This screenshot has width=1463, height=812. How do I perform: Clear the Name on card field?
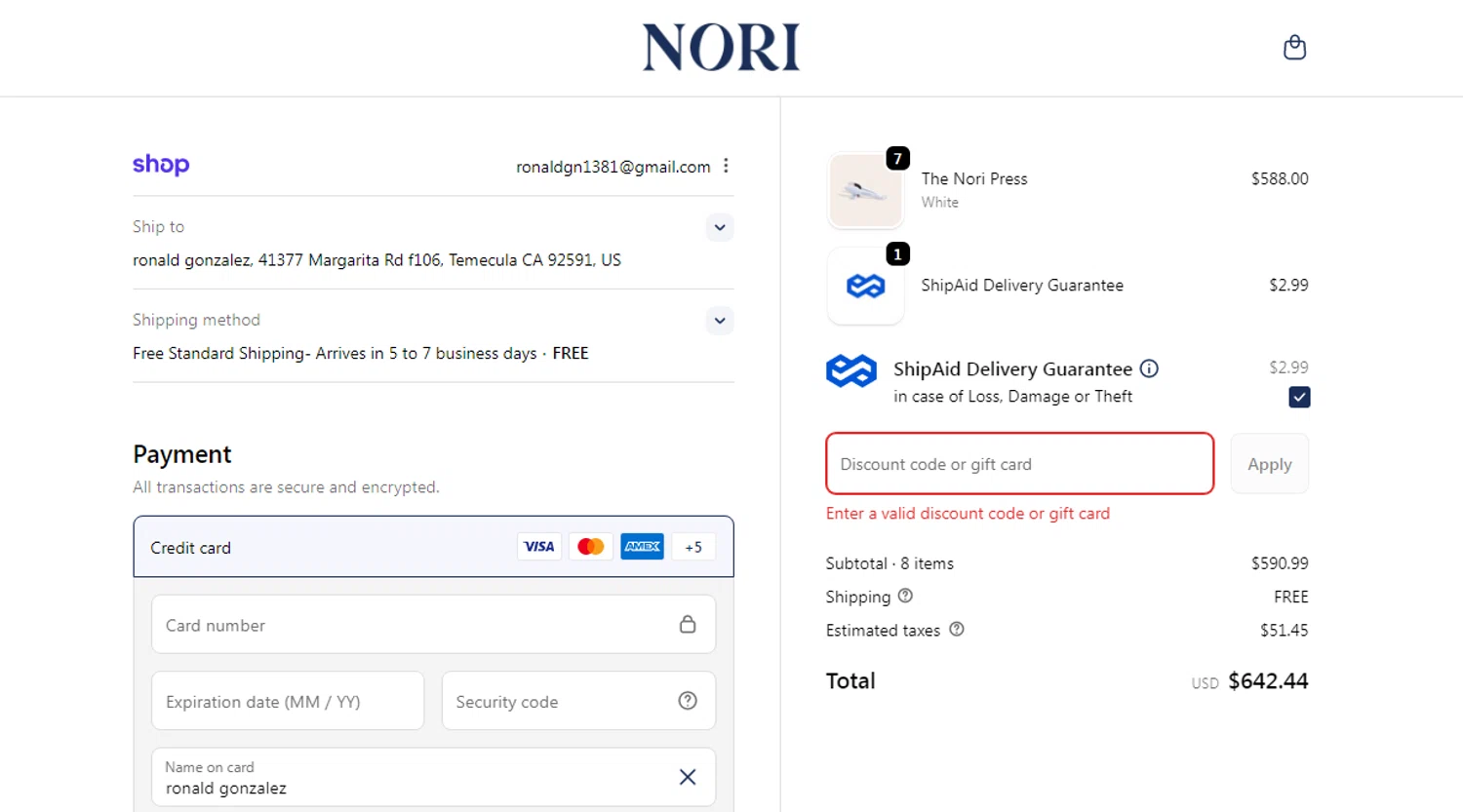click(688, 777)
